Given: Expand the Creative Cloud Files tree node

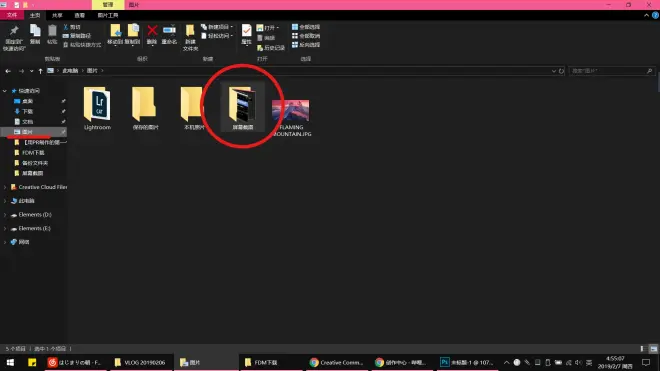Looking at the screenshot, I should click(5, 187).
